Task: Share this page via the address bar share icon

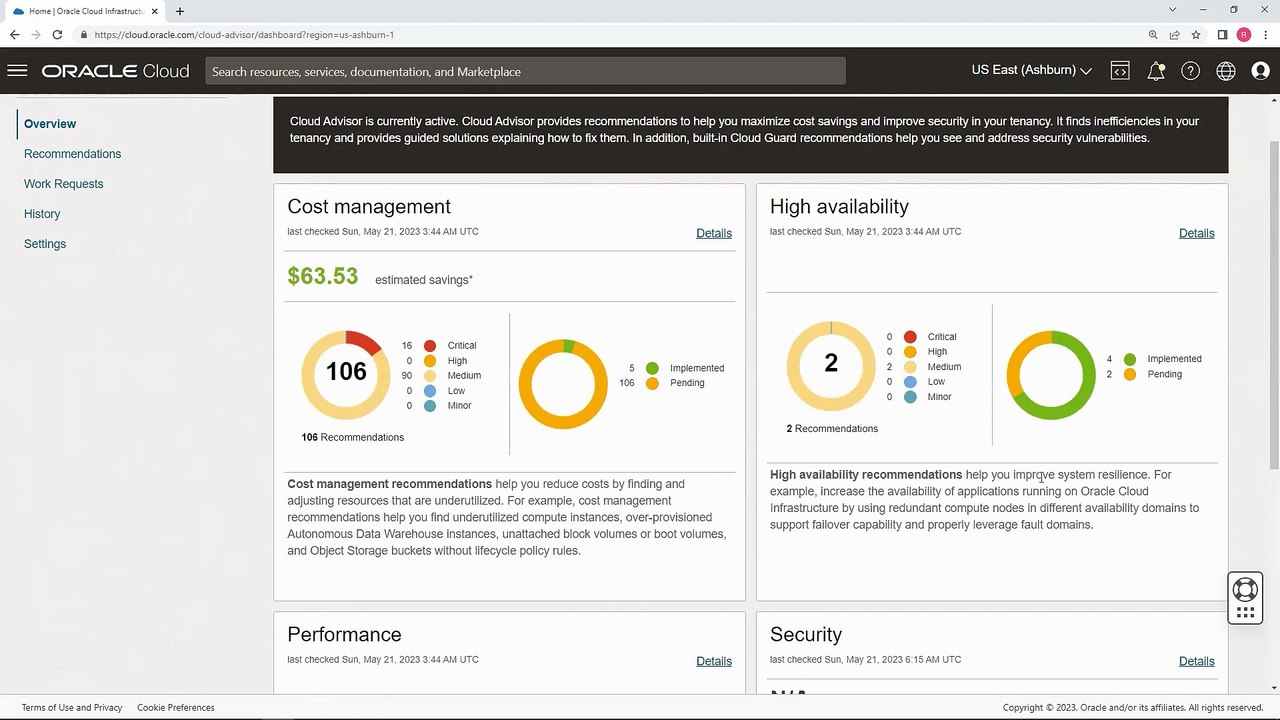Action: tap(1175, 34)
